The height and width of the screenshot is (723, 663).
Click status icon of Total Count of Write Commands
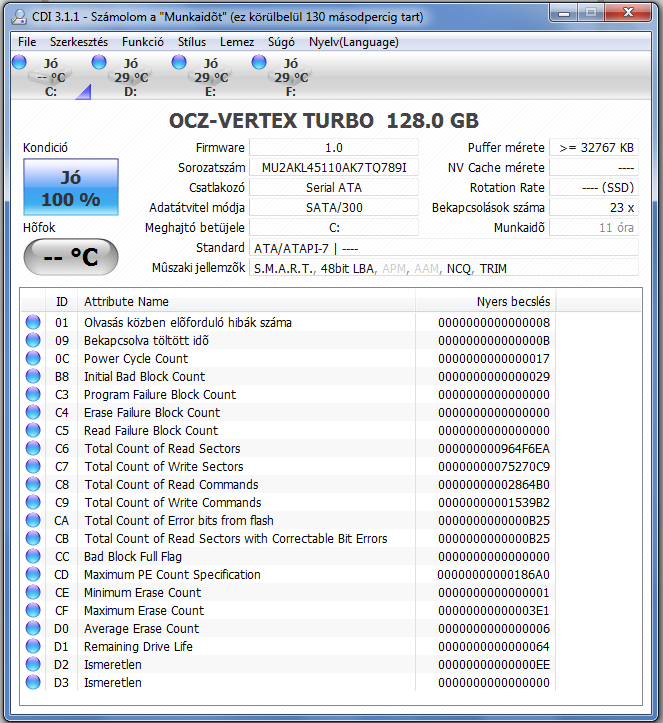click(33, 502)
